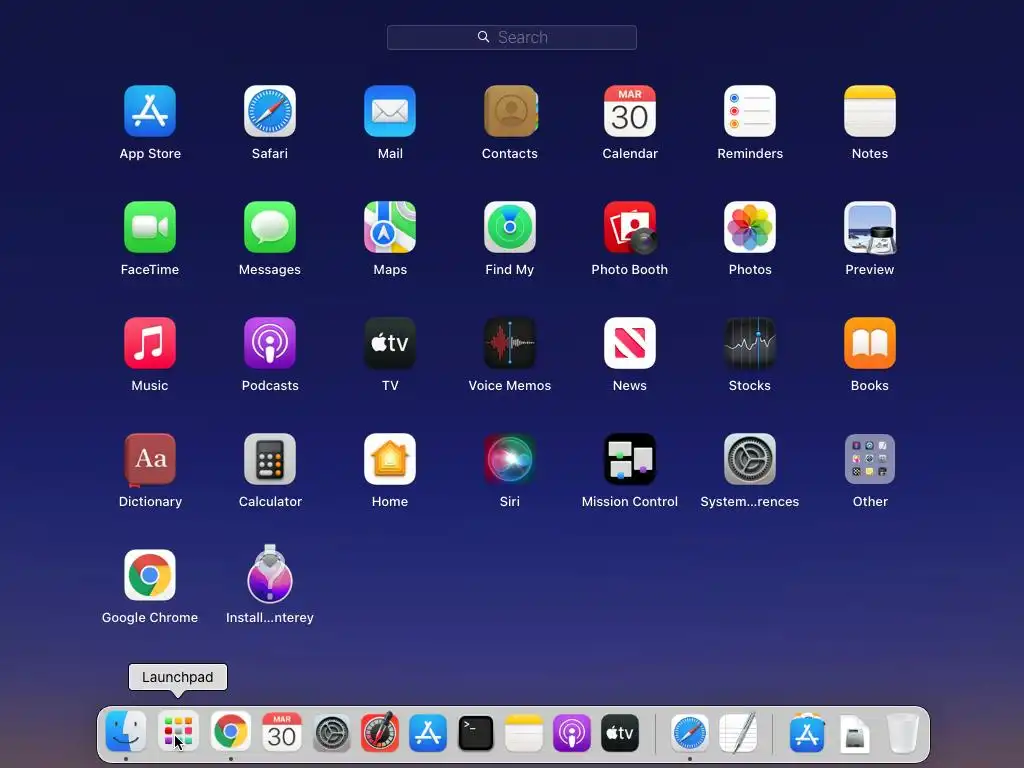Click the Launchpad icon in the Dock
Viewport: 1024px width, 768px height.
(178, 732)
